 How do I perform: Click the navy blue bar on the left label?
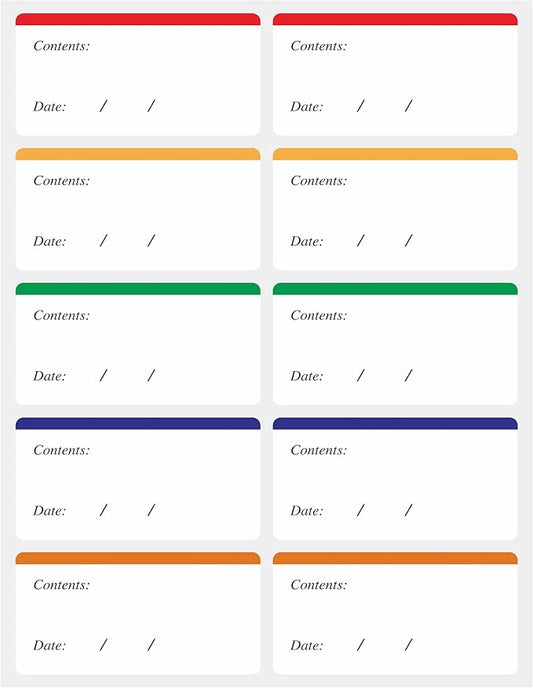[138, 423]
